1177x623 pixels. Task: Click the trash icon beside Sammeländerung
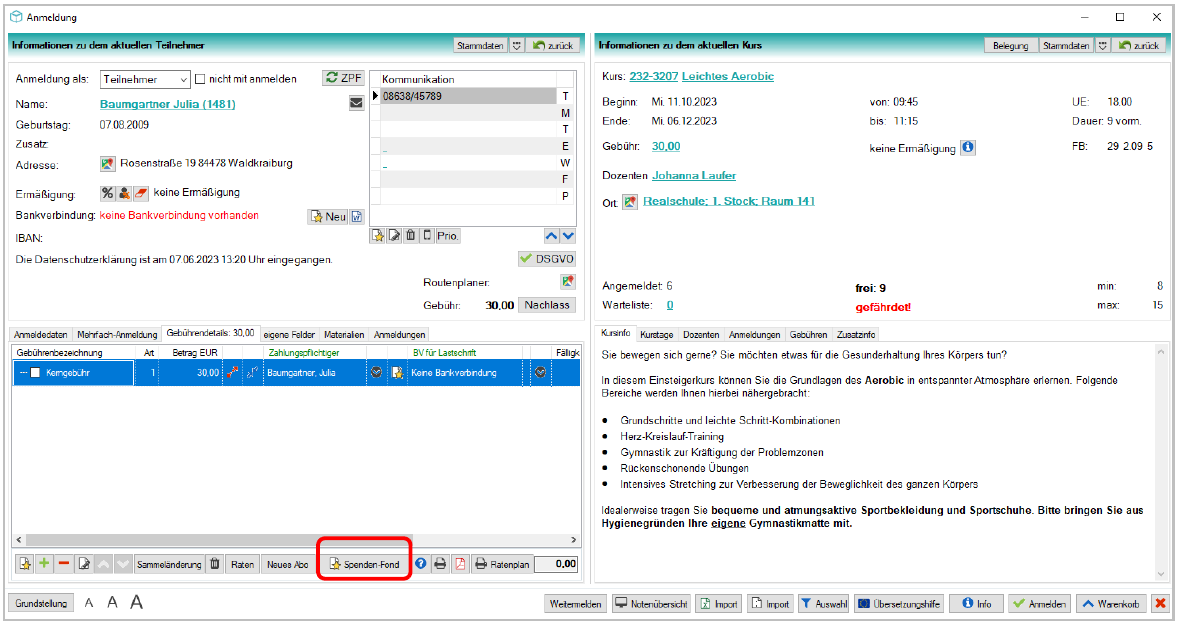pos(215,564)
